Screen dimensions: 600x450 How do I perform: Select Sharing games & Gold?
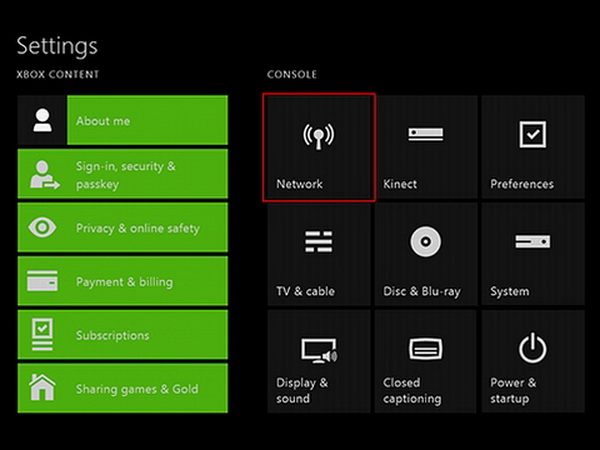point(123,388)
